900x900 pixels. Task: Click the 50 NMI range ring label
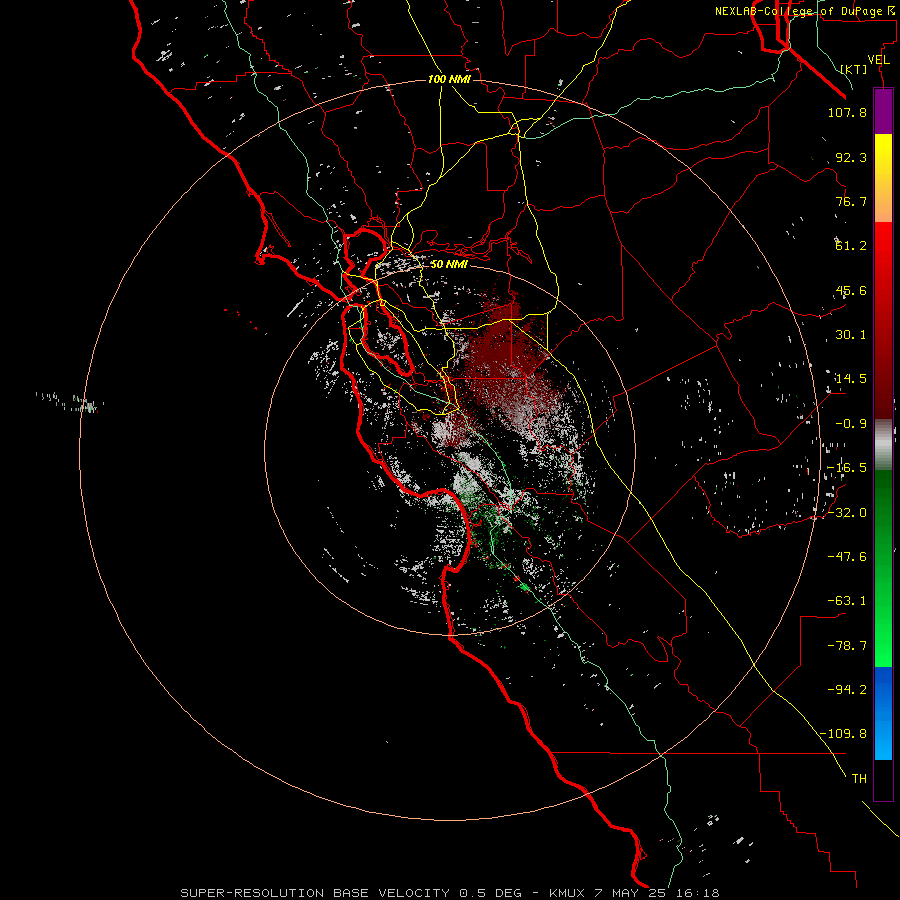449,265
